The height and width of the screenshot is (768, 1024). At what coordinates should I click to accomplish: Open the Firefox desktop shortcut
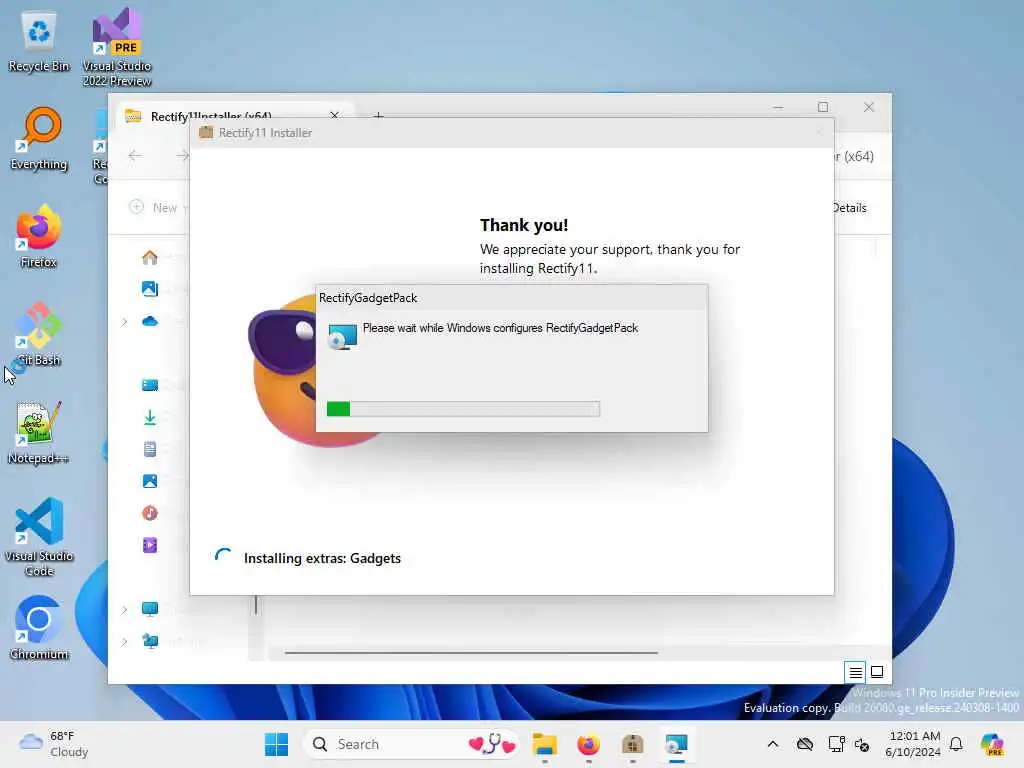39,236
